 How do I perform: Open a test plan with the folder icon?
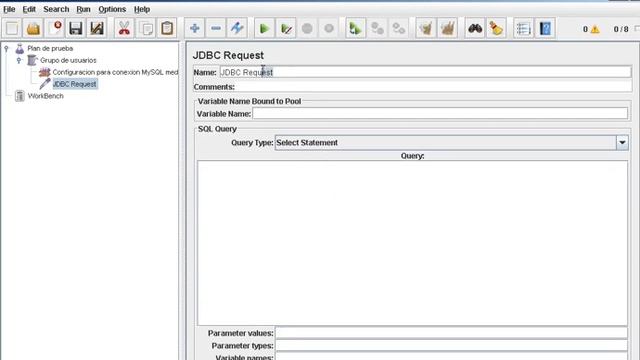click(33, 28)
